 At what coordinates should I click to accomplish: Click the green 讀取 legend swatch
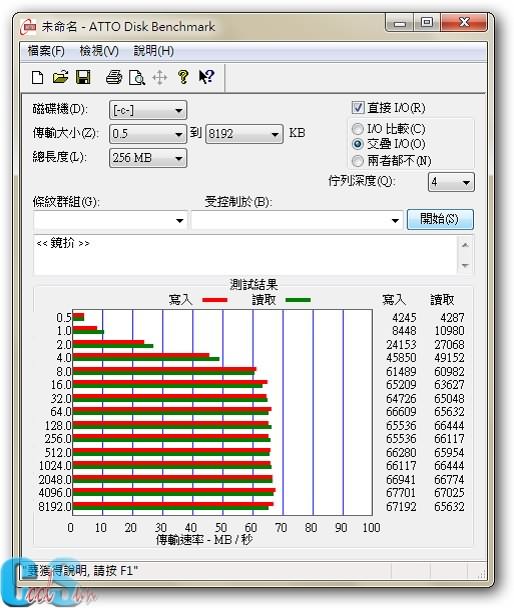click(x=298, y=300)
